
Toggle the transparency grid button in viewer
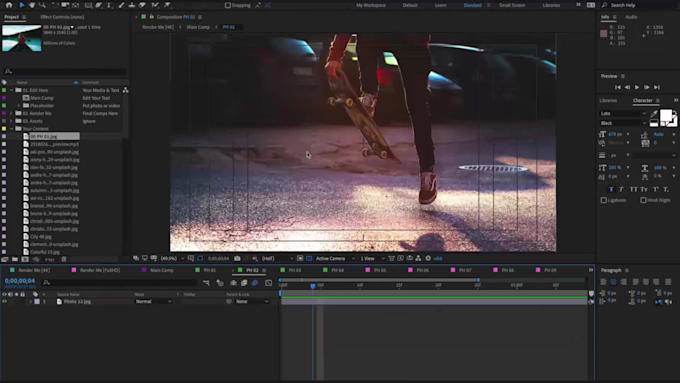pyautogui.click(x=309, y=259)
